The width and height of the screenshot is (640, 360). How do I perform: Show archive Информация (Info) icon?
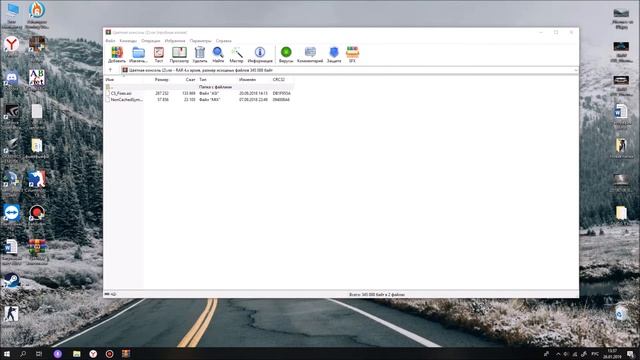coord(260,54)
